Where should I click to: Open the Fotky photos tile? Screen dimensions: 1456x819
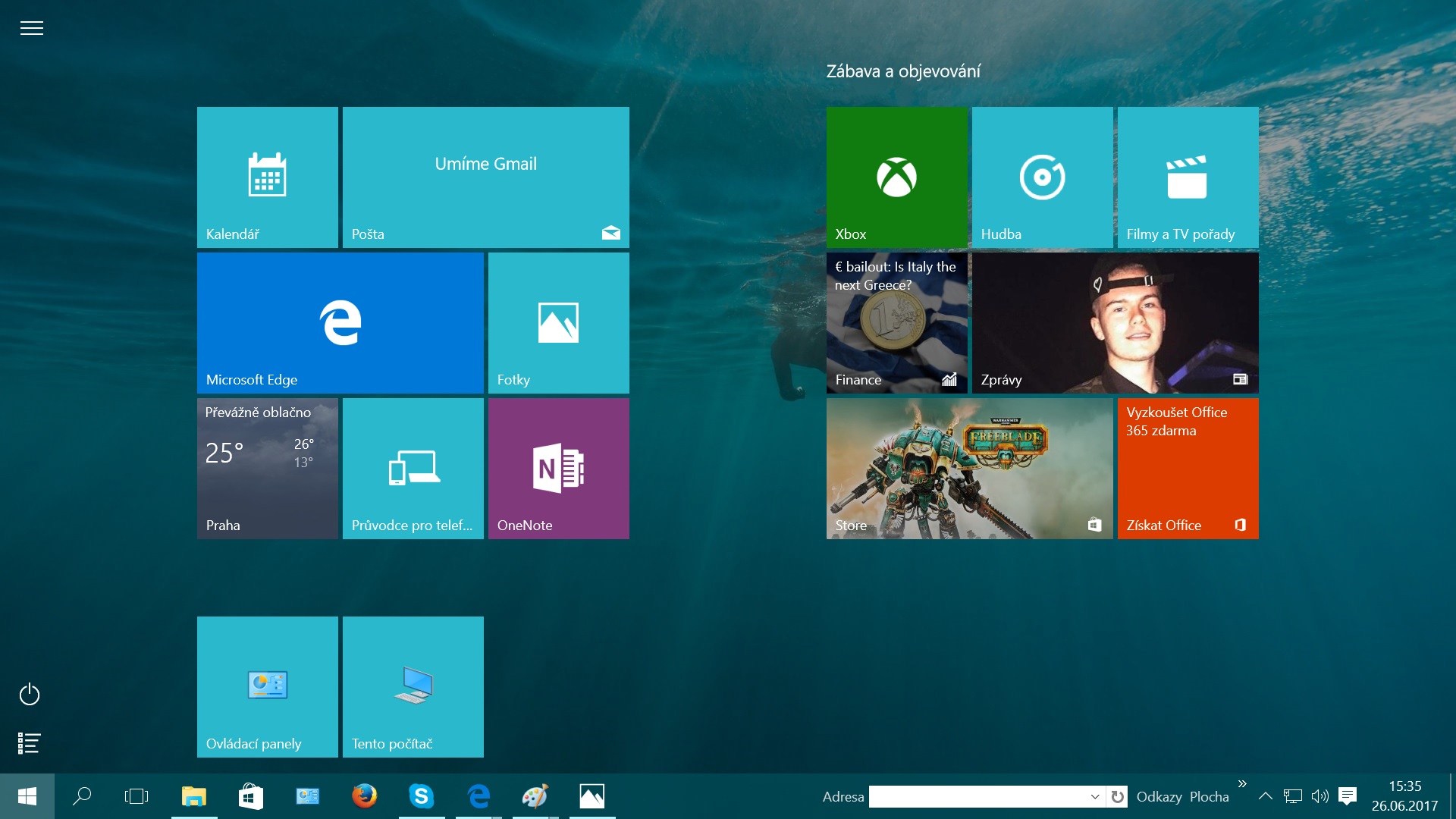coord(558,322)
